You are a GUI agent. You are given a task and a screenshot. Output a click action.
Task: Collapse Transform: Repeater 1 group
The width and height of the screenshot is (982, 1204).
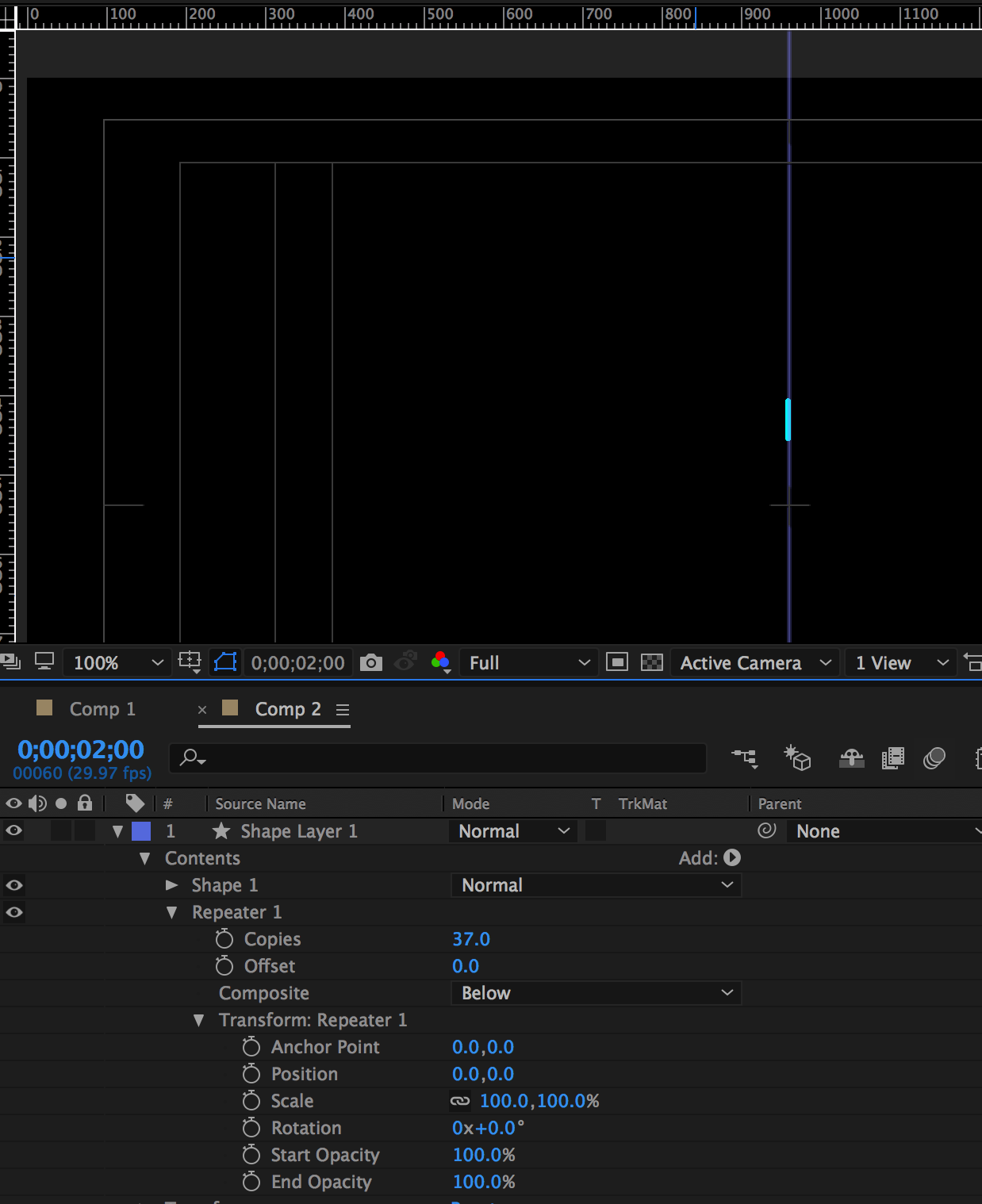coord(198,1020)
